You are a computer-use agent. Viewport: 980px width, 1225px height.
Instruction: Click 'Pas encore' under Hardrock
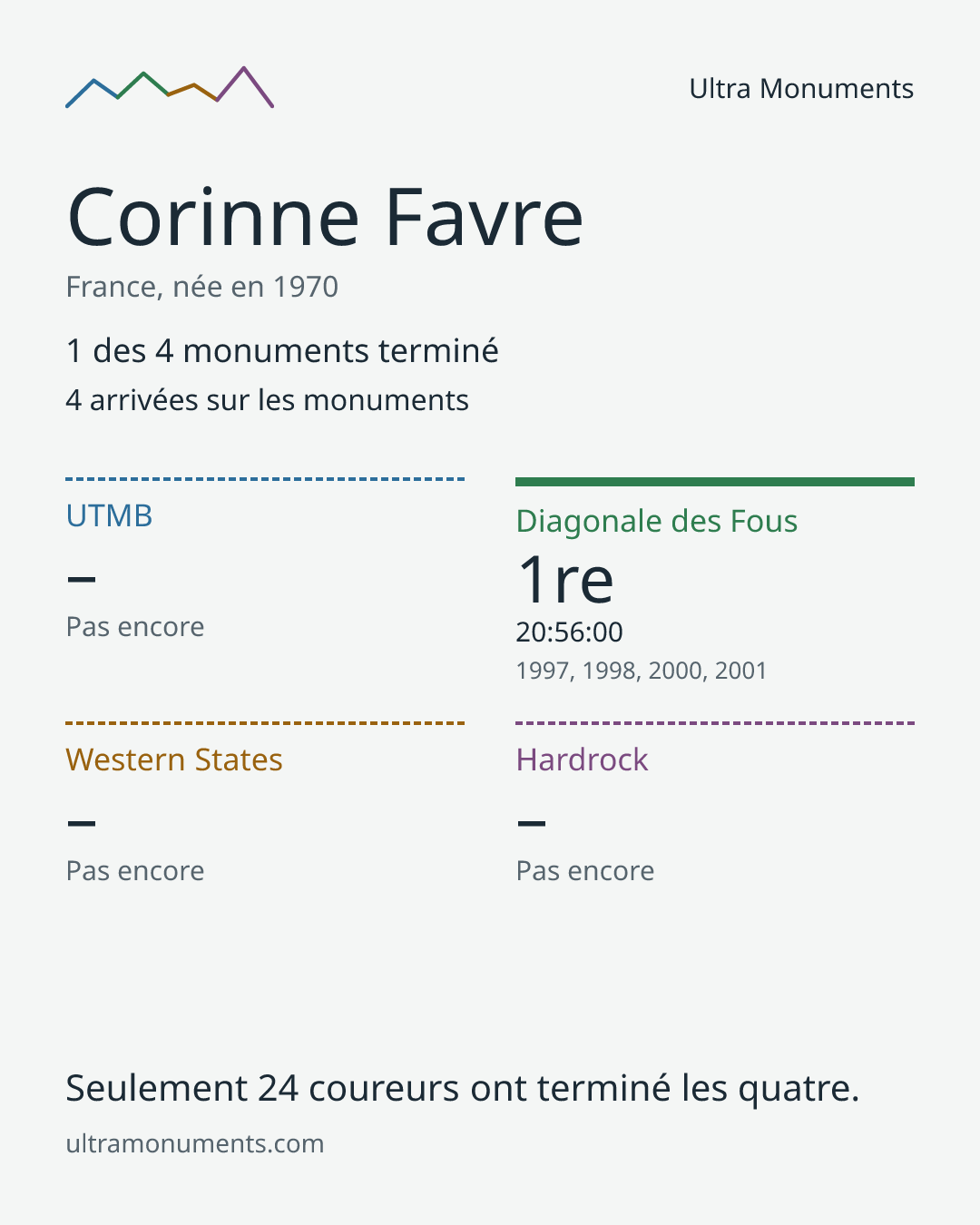pos(585,871)
